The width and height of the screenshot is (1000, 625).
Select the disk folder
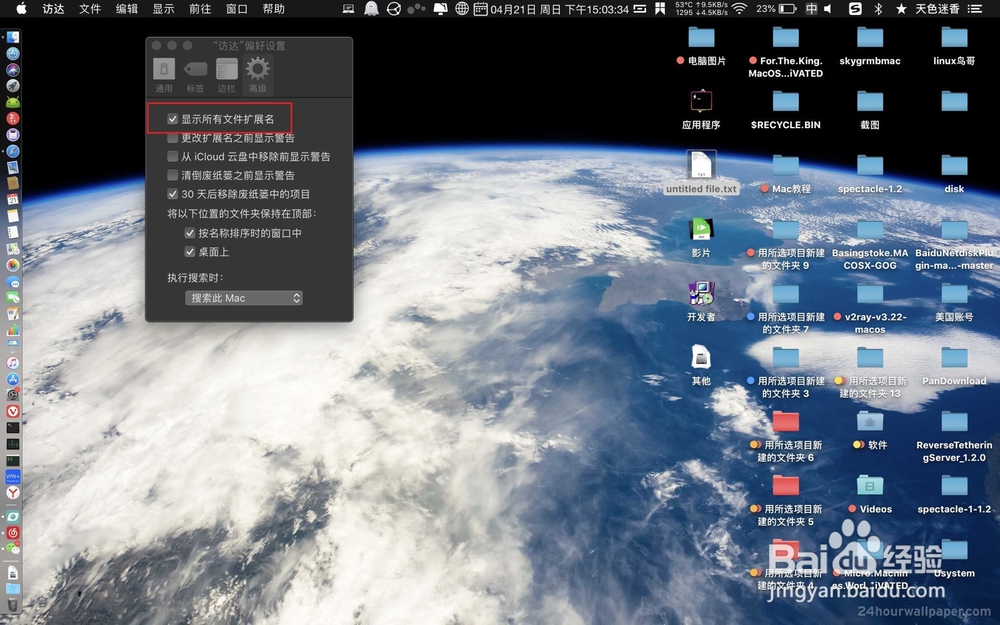coord(954,166)
